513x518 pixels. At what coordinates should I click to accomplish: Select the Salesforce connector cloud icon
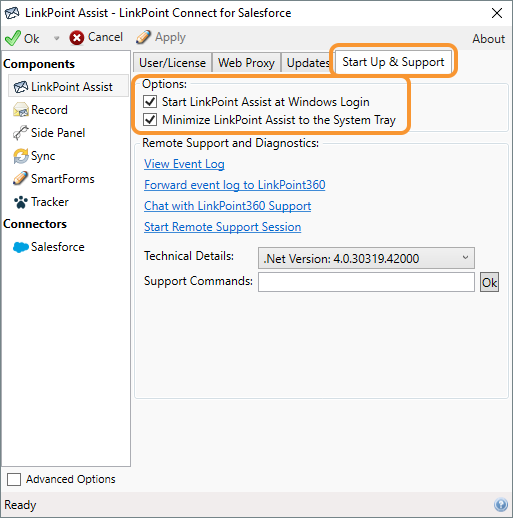point(21,247)
